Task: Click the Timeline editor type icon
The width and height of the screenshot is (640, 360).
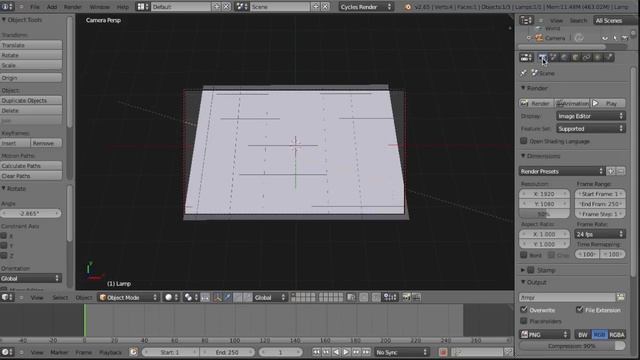Action: pos(7,352)
